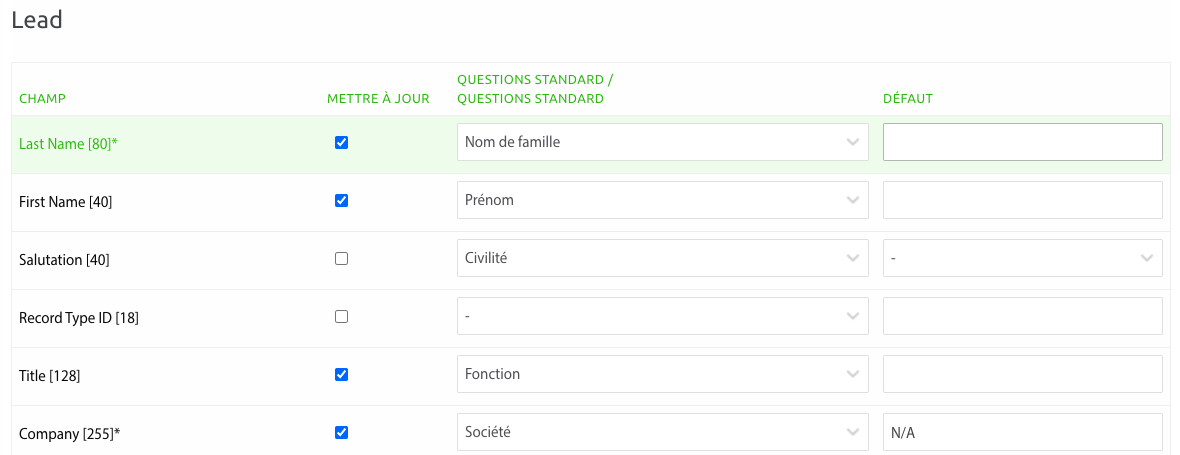Uncheck the Last Name update checkbox
The image size is (1180, 455).
tap(341, 143)
